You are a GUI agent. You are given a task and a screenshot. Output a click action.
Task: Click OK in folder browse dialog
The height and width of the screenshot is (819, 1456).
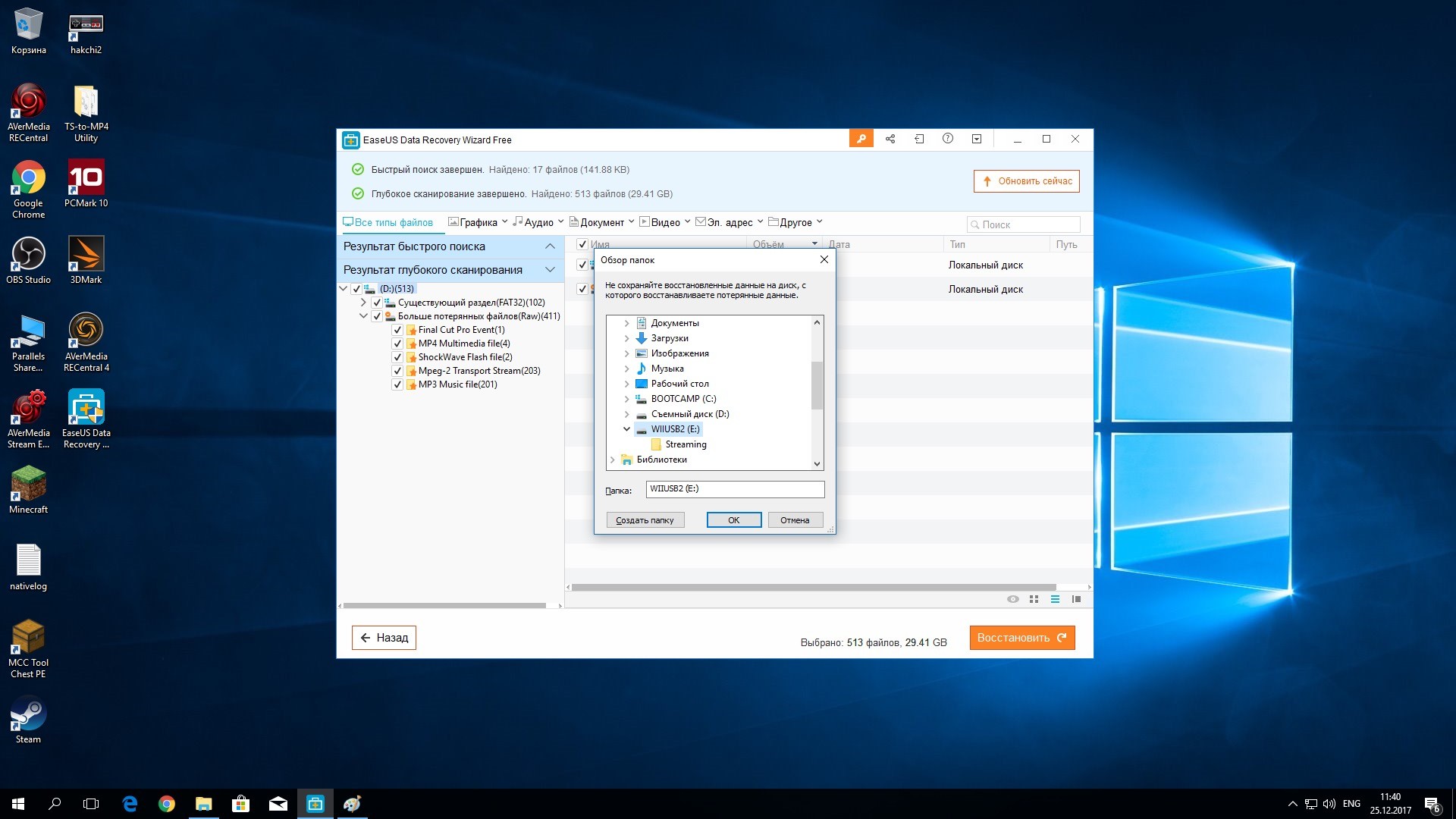[733, 520]
